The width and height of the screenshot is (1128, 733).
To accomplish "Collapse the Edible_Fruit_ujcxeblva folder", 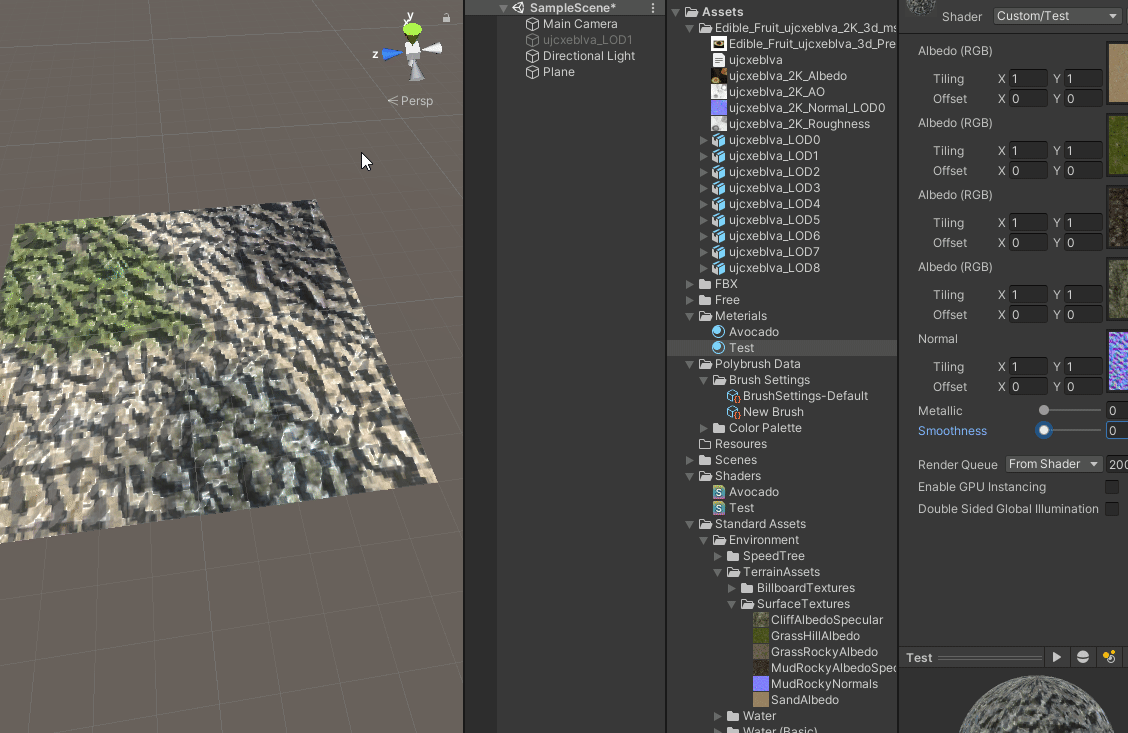I will click(690, 28).
